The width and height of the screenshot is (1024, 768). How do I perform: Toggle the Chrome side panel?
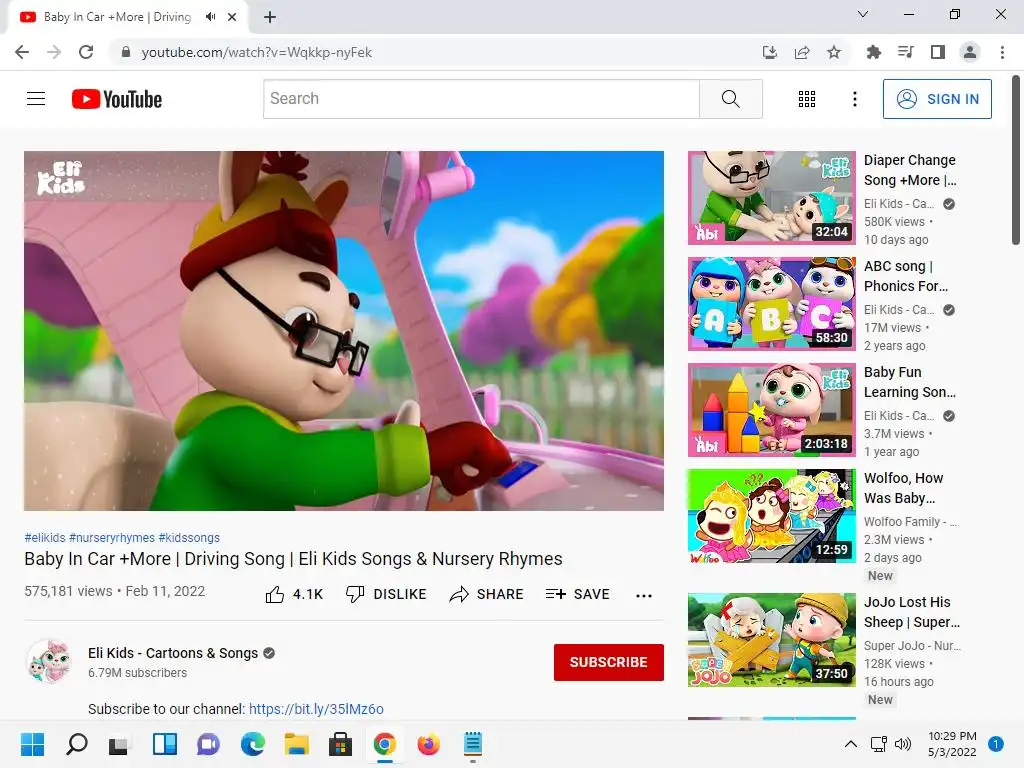point(938,52)
